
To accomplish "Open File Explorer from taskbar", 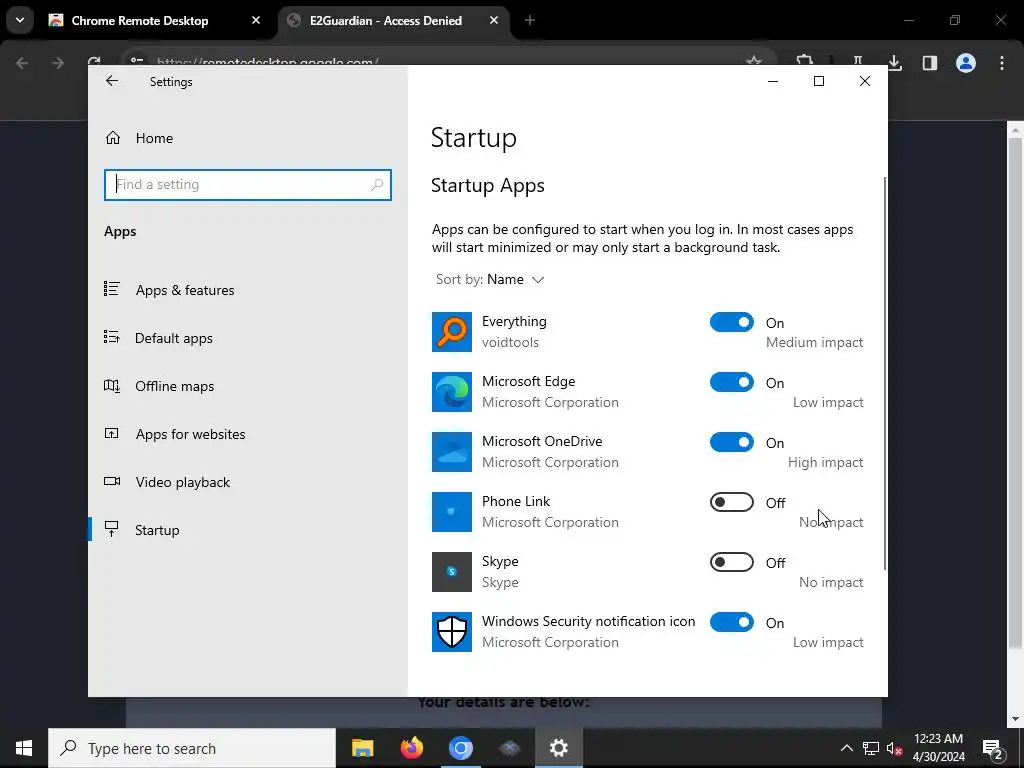I will point(362,748).
